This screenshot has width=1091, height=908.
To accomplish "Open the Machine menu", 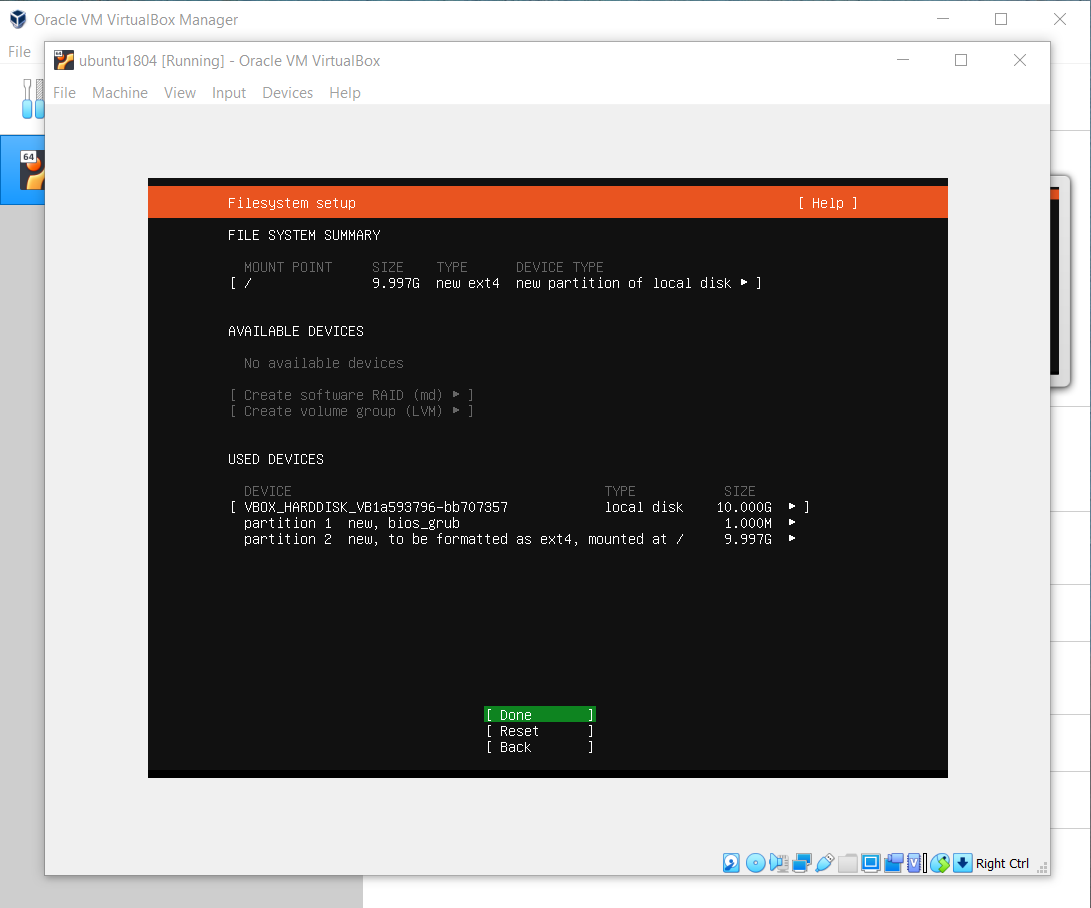I will (x=120, y=92).
